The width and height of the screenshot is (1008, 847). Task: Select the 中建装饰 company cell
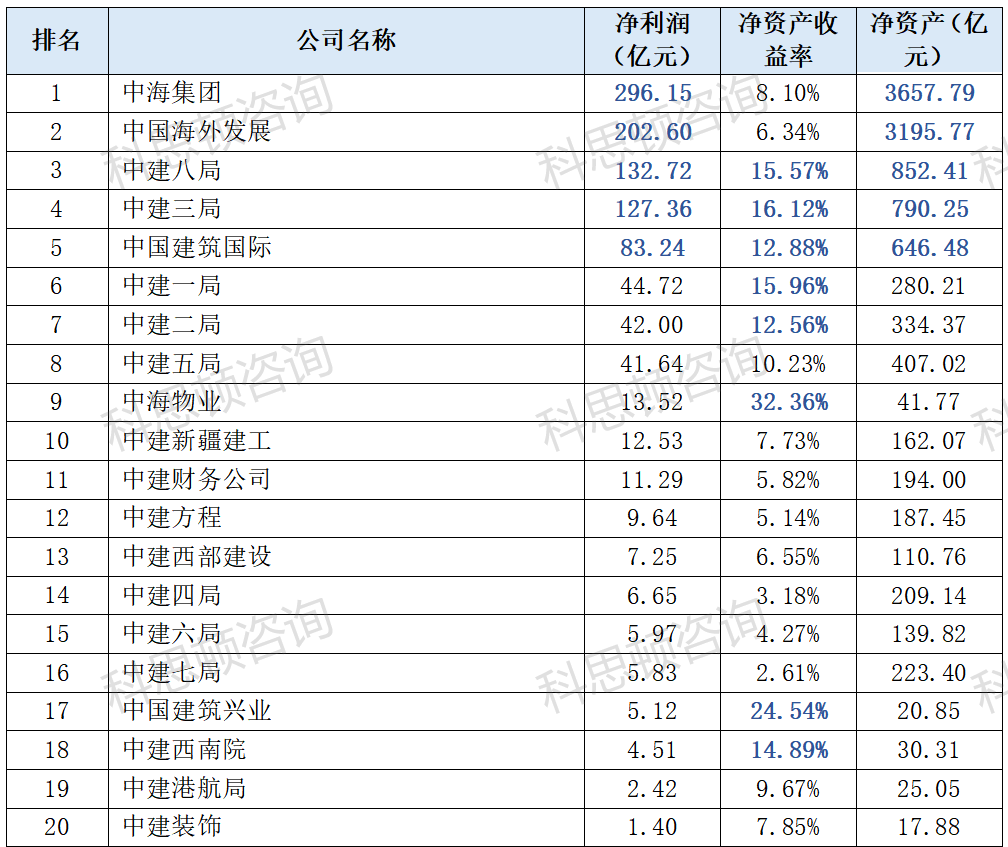(x=346, y=827)
